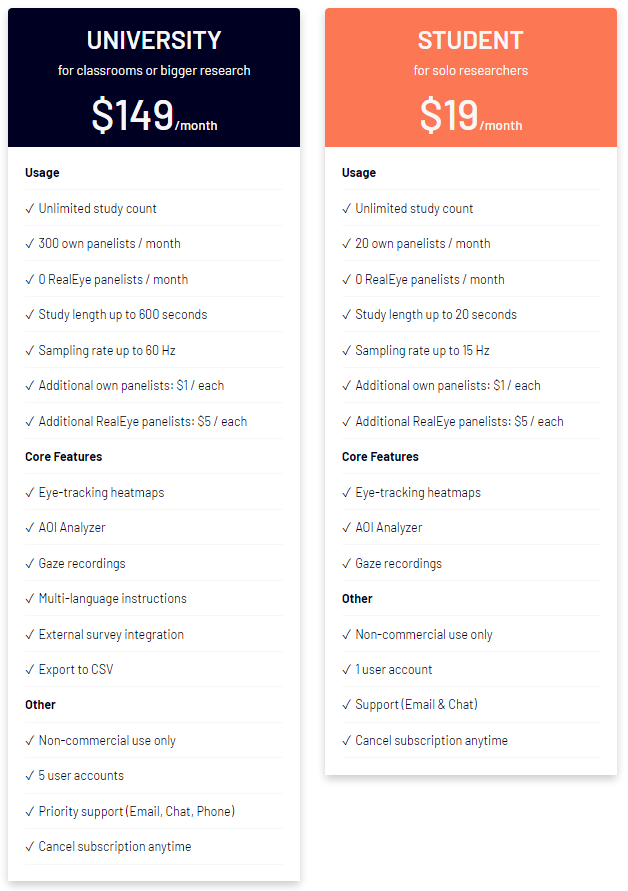Click checkmark beside 300 own panelists
This screenshot has width=628, height=891.
point(30,244)
